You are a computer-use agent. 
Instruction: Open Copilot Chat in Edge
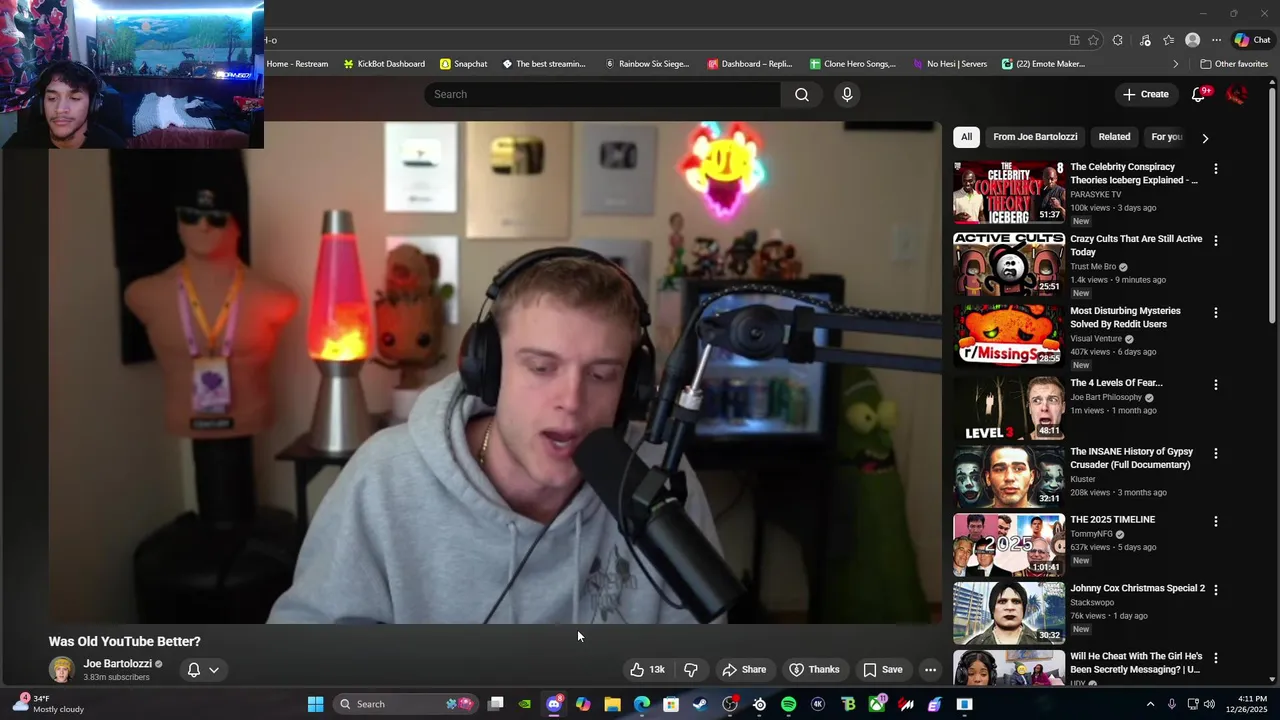pyautogui.click(x=1252, y=40)
